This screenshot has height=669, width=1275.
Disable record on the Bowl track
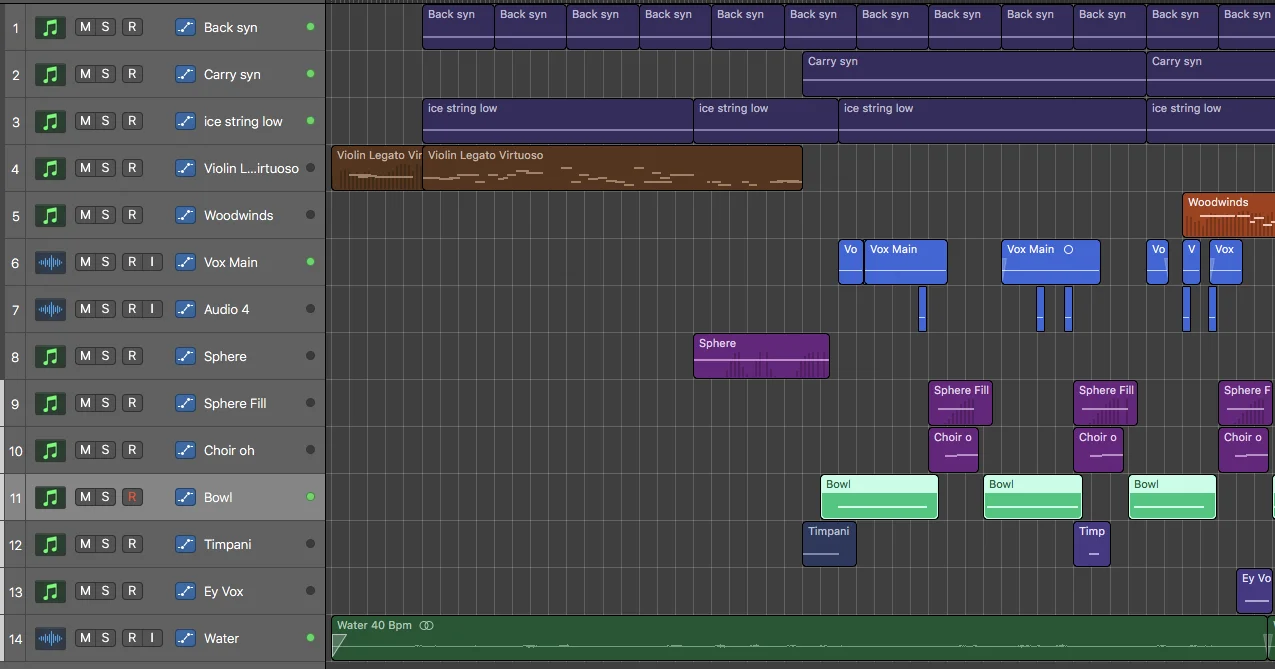click(x=131, y=497)
